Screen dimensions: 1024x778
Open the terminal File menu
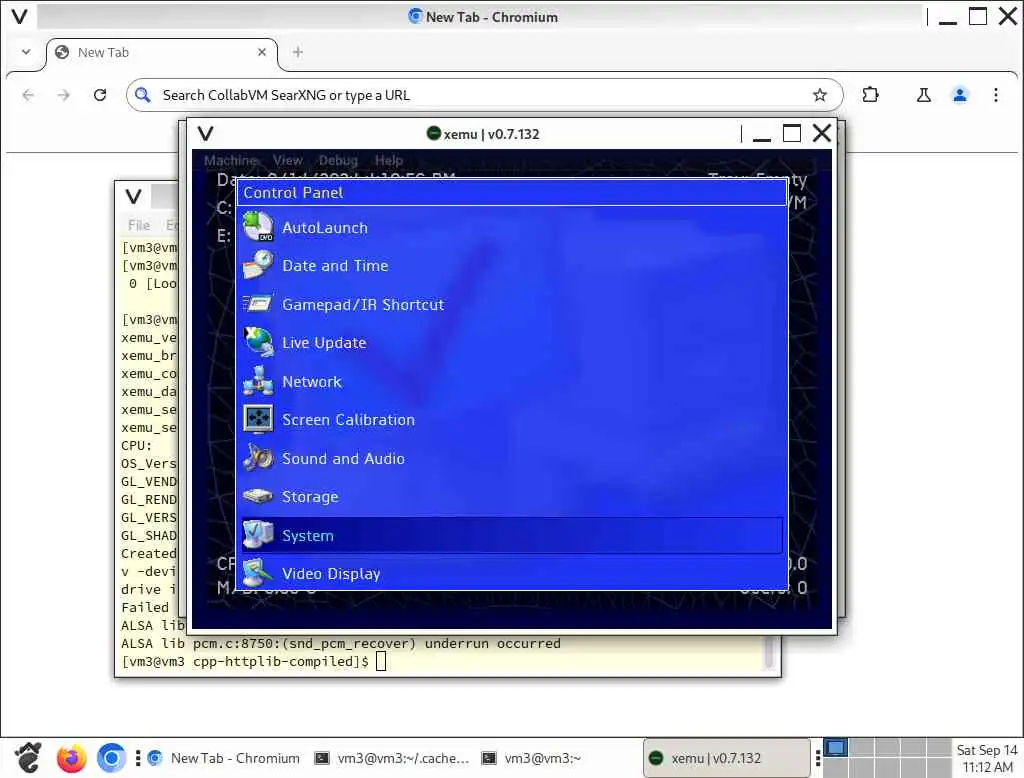point(138,225)
